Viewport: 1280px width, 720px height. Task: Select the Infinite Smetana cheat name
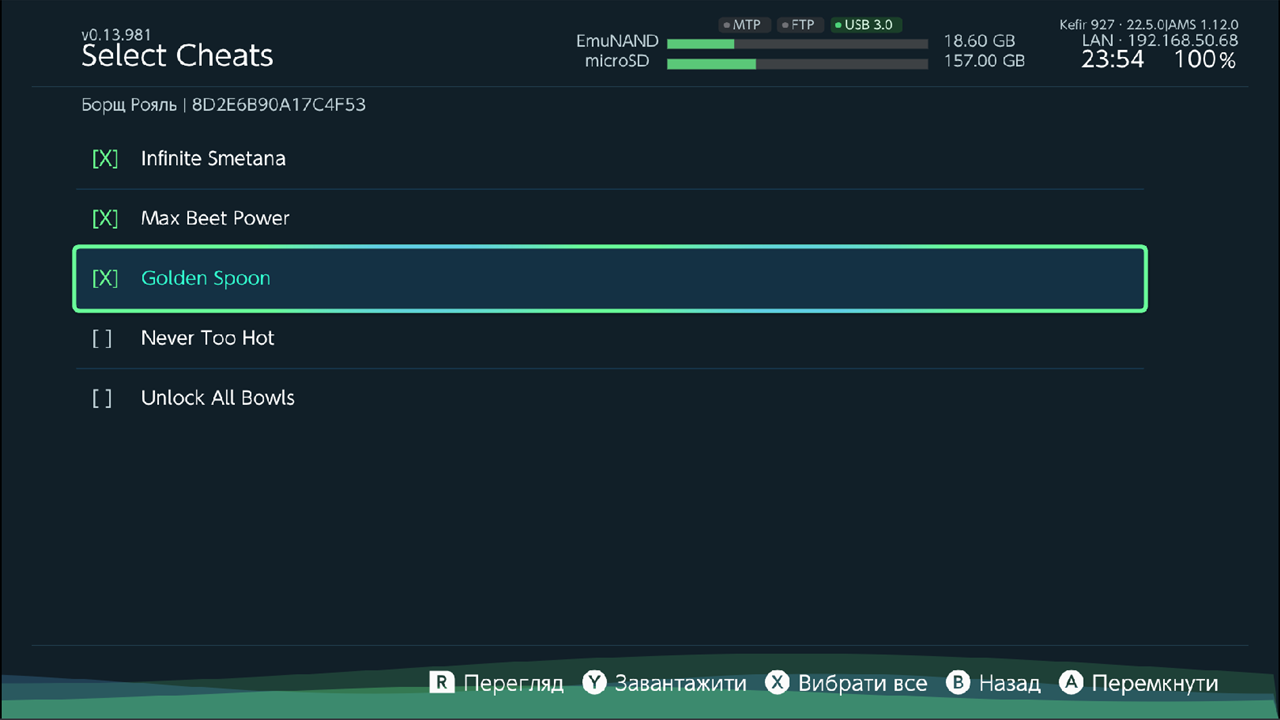(213, 159)
